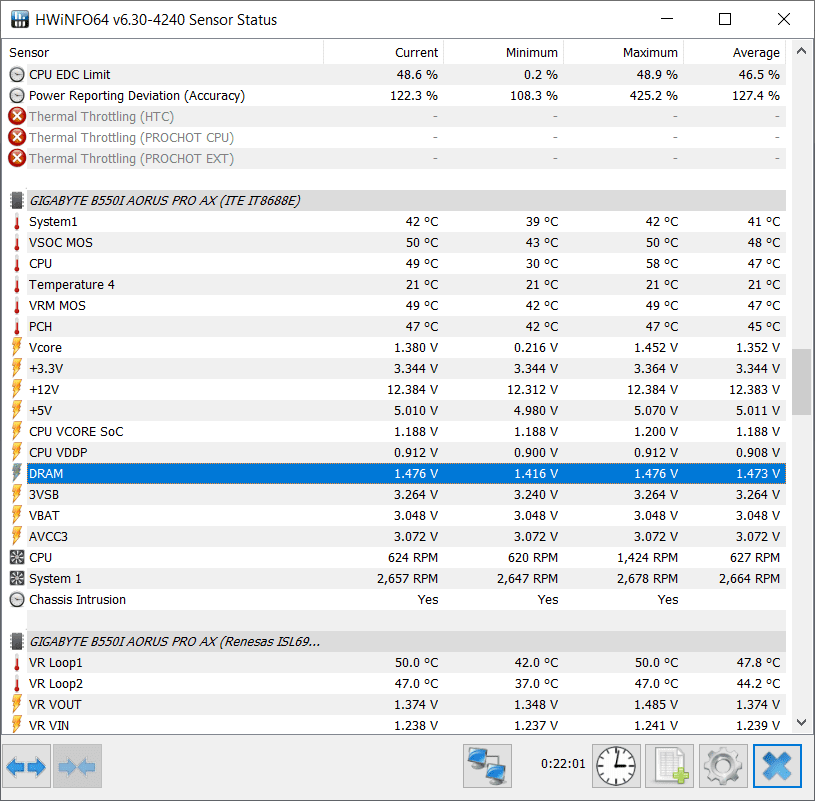815x801 pixels.
Task: Click the 0:22:01 elapsed time readout
Action: pyautogui.click(x=563, y=764)
